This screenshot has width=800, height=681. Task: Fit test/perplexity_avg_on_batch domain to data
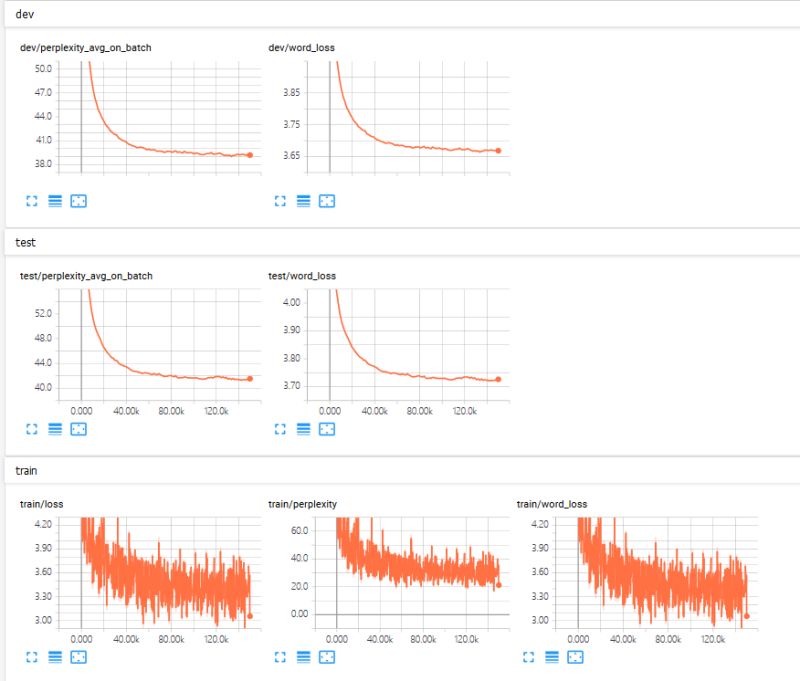click(x=77, y=428)
